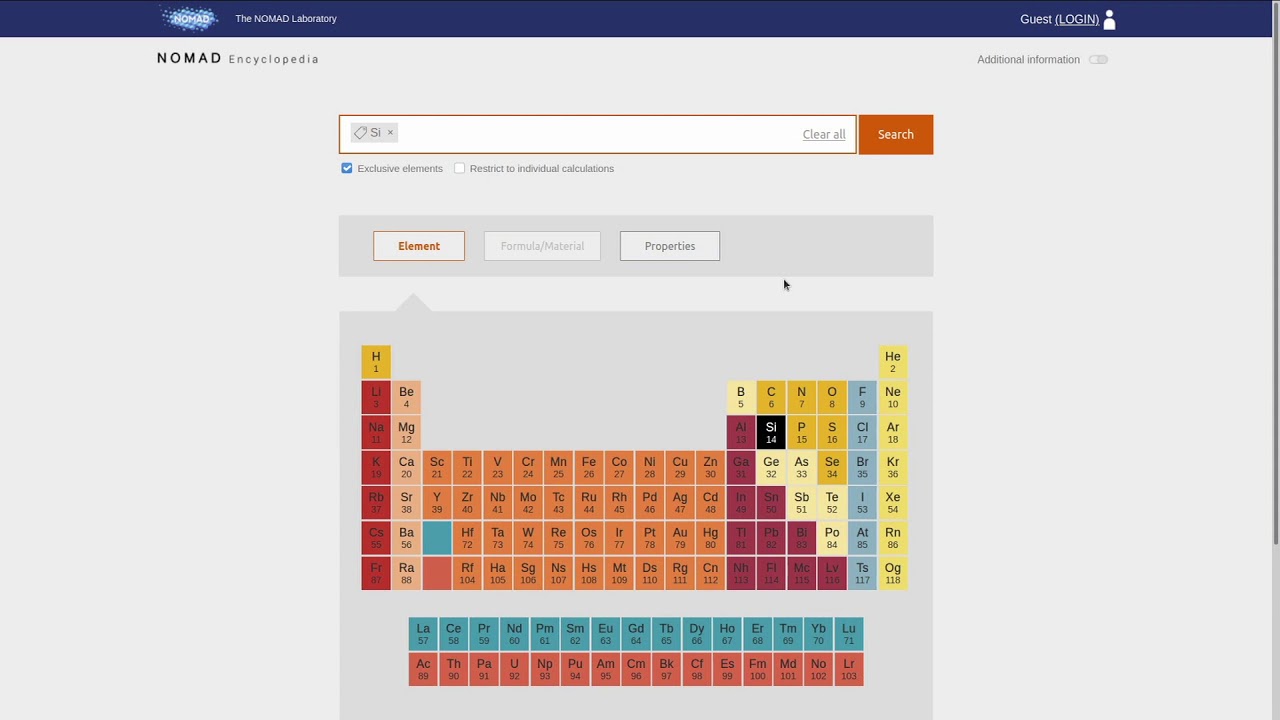Select Francium (Fr) element
Viewport: 1280px width, 720px height.
point(376,573)
